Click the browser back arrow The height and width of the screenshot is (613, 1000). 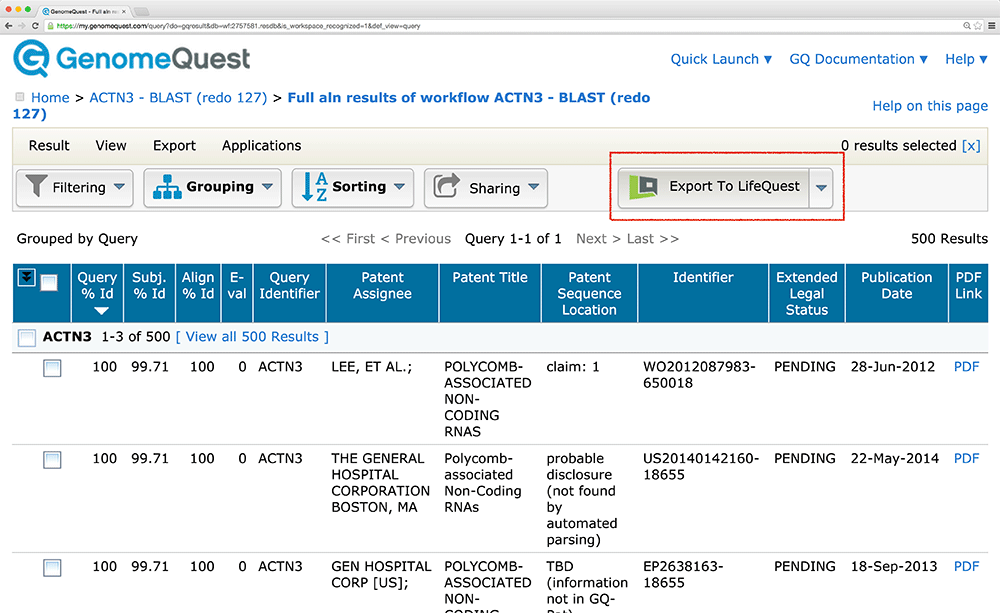click(8, 26)
